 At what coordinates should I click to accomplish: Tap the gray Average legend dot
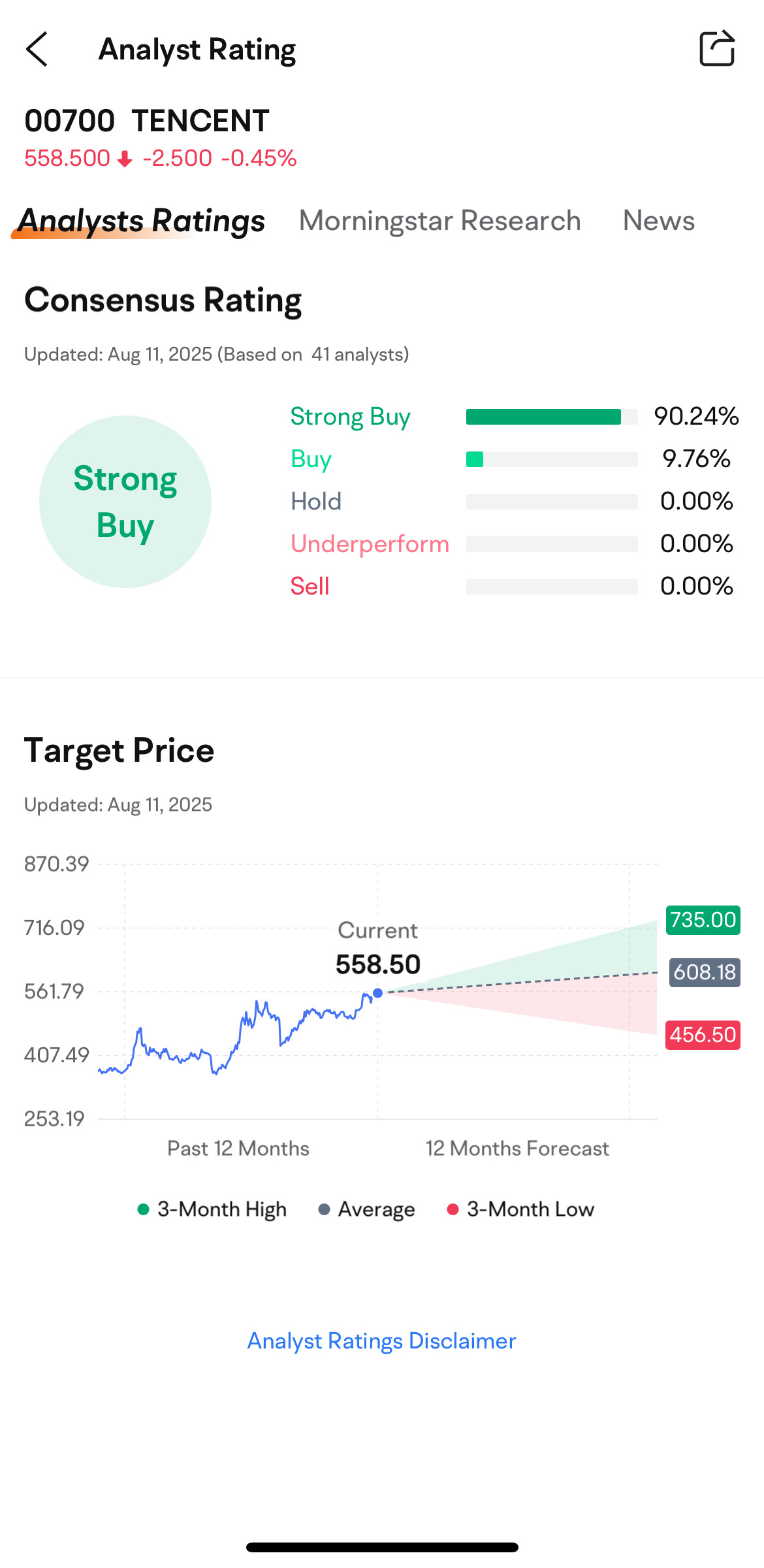tap(324, 1209)
